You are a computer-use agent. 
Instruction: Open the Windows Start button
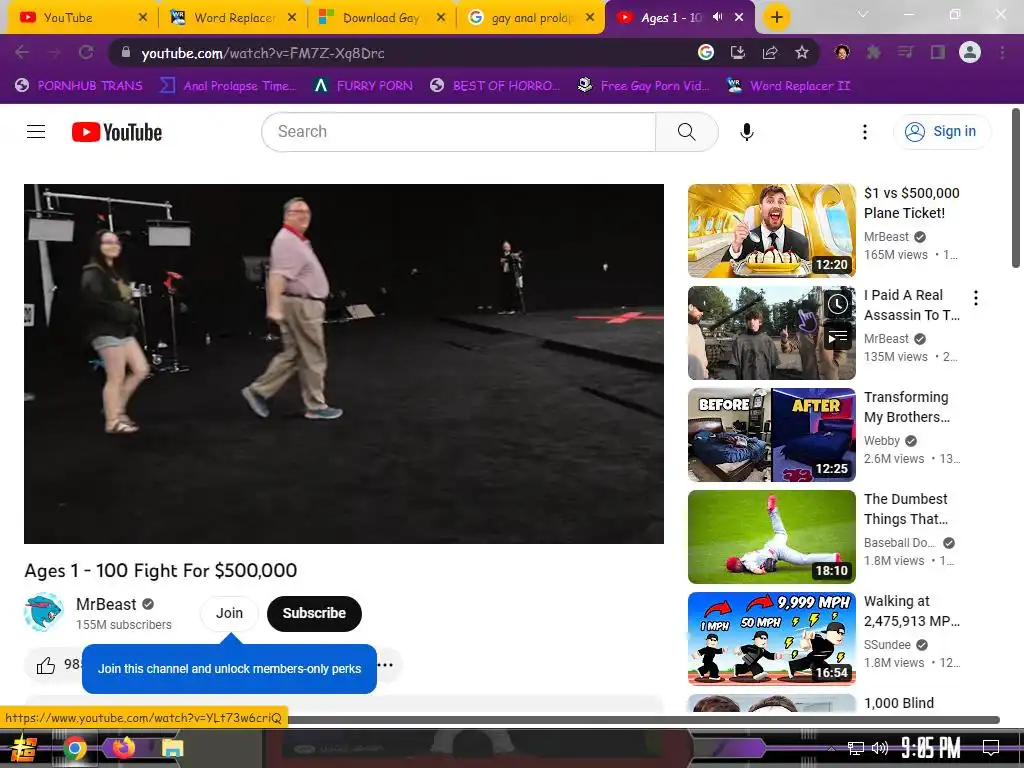22,748
